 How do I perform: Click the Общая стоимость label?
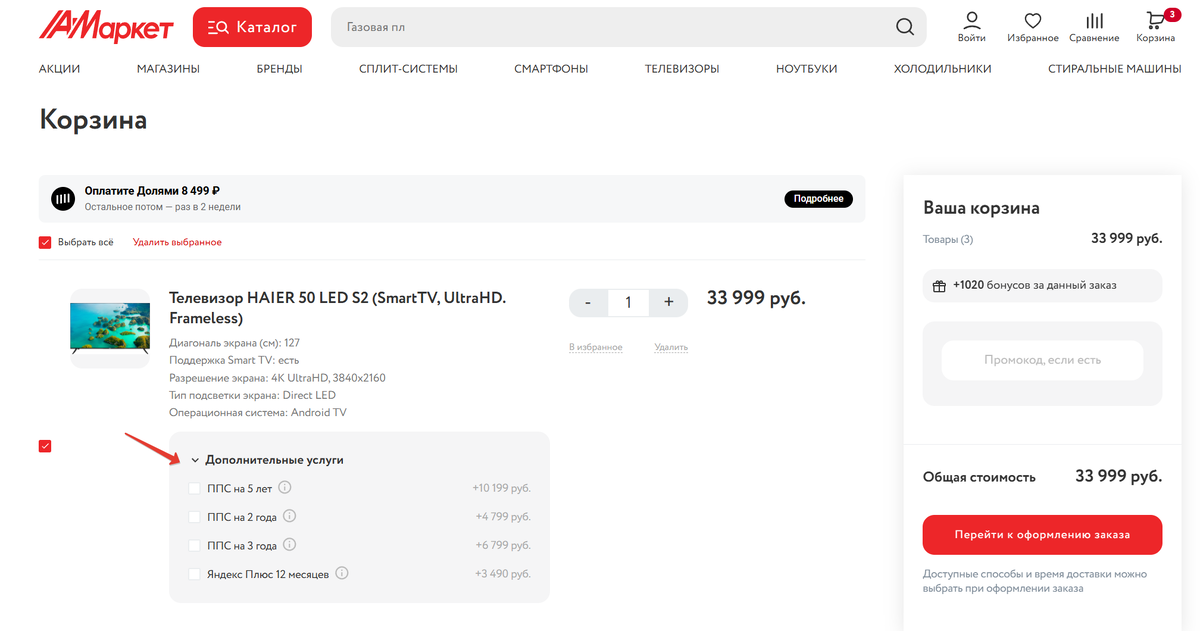pyautogui.click(x=979, y=477)
